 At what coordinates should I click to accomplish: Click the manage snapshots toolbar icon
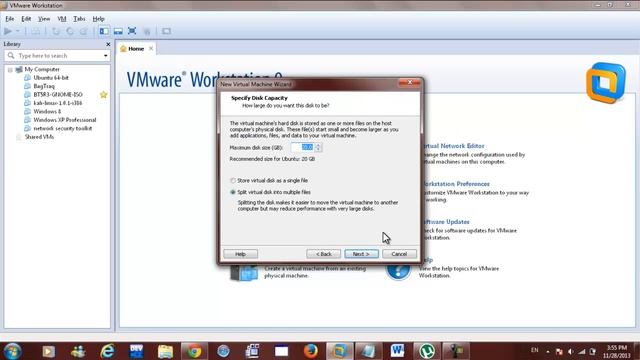pyautogui.click(x=83, y=31)
